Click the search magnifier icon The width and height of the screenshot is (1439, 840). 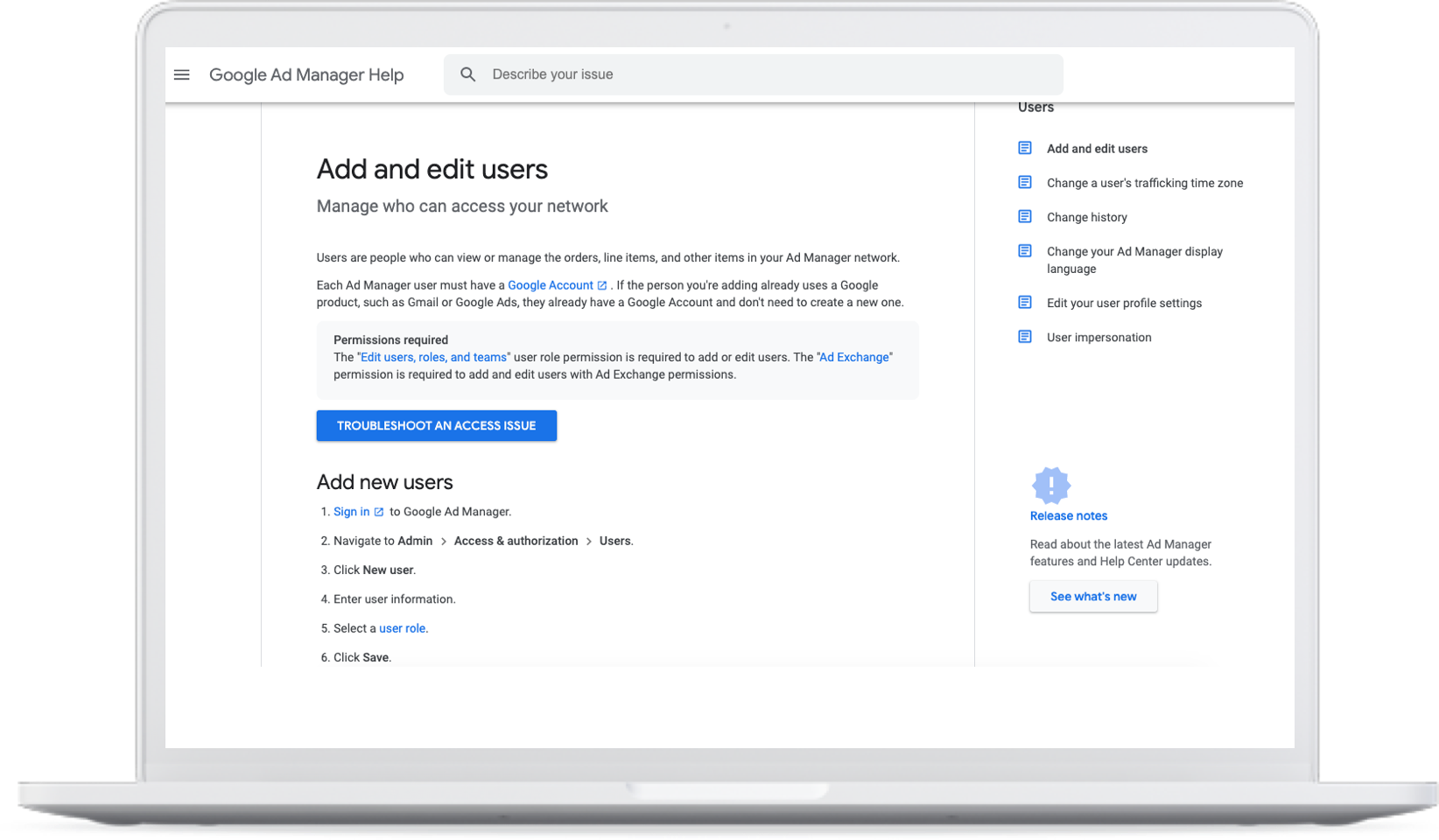(468, 74)
